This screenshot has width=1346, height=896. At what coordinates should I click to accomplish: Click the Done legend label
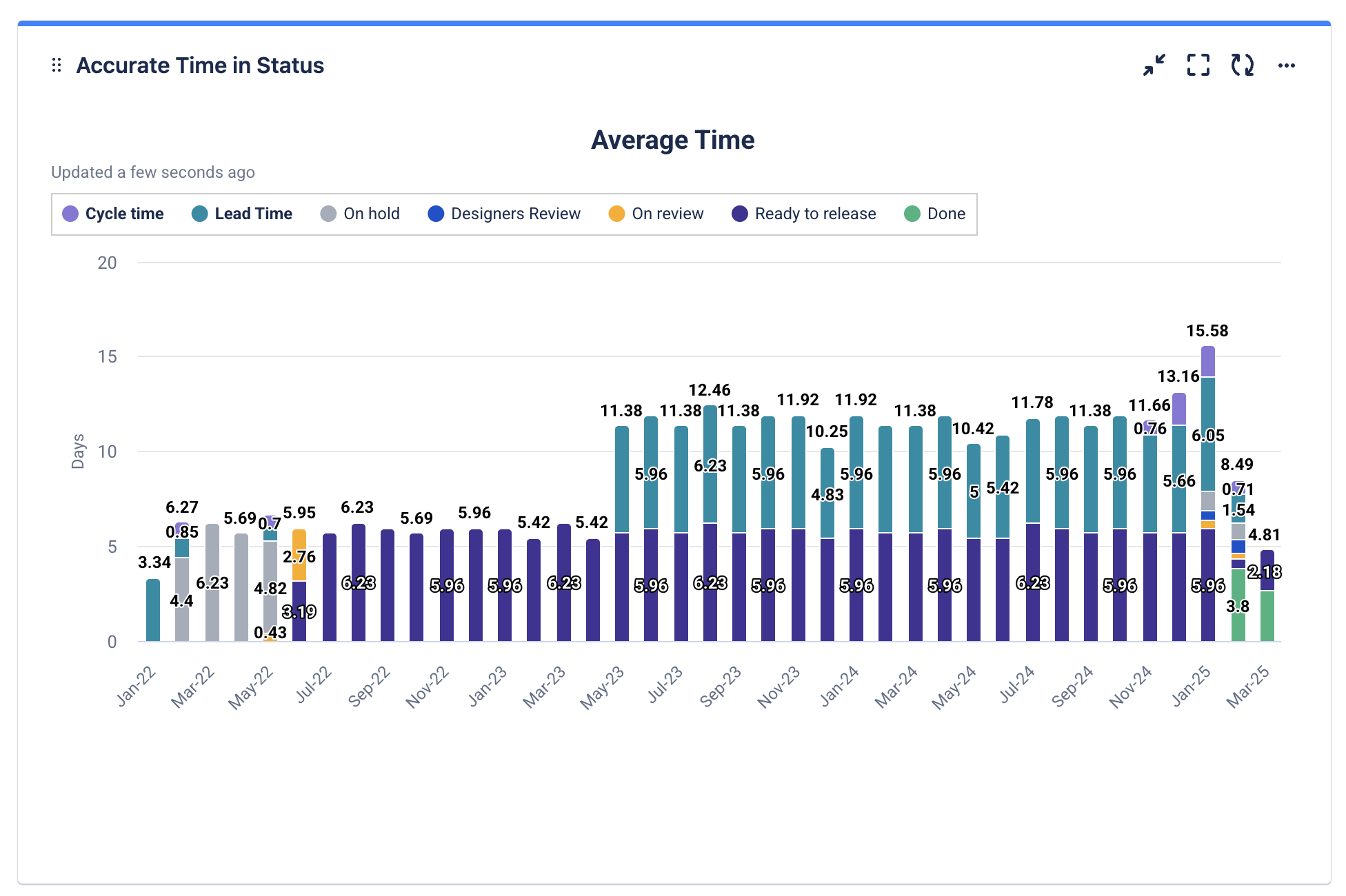(947, 214)
